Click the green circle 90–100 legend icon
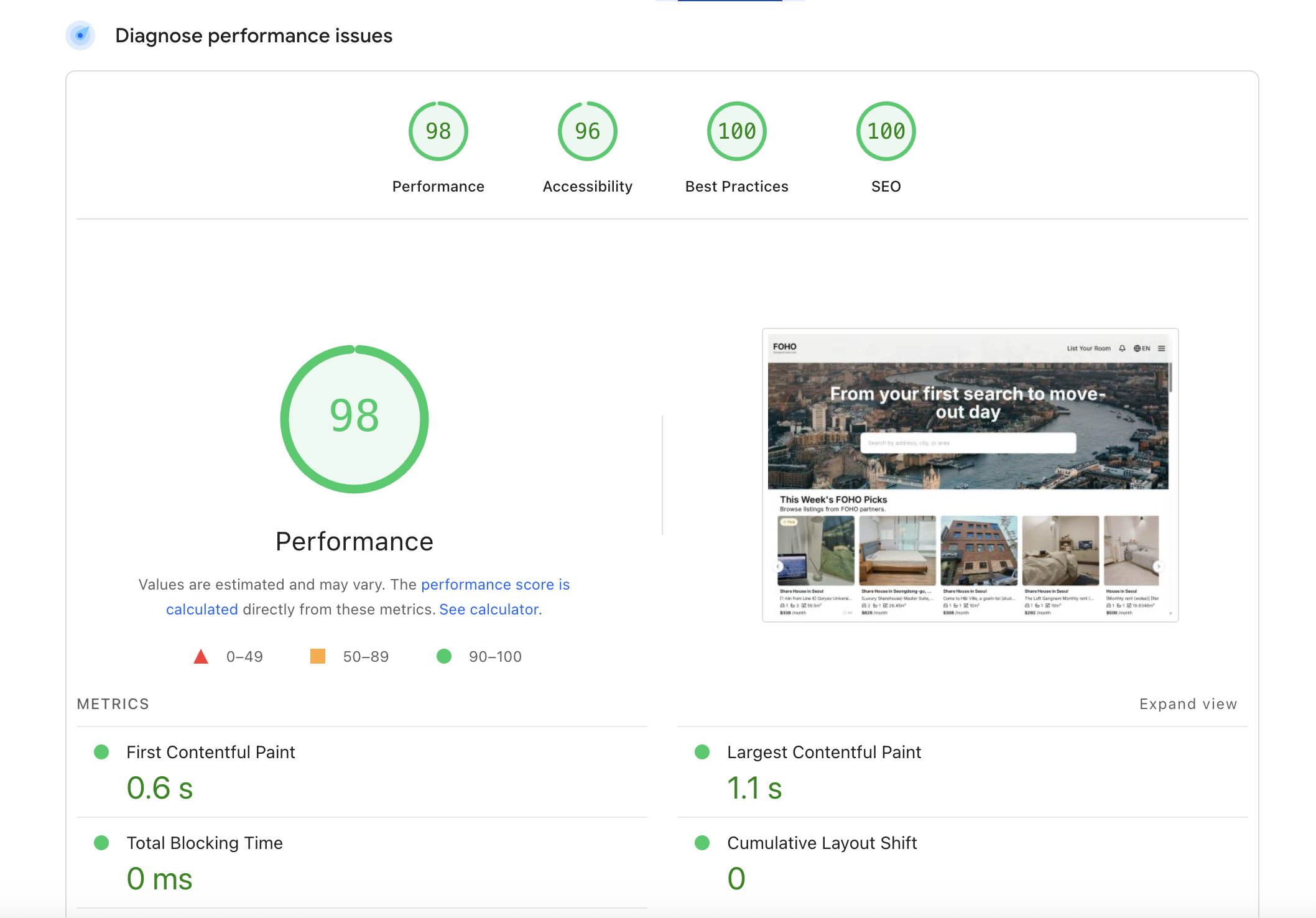1316x918 pixels. pyautogui.click(x=444, y=656)
